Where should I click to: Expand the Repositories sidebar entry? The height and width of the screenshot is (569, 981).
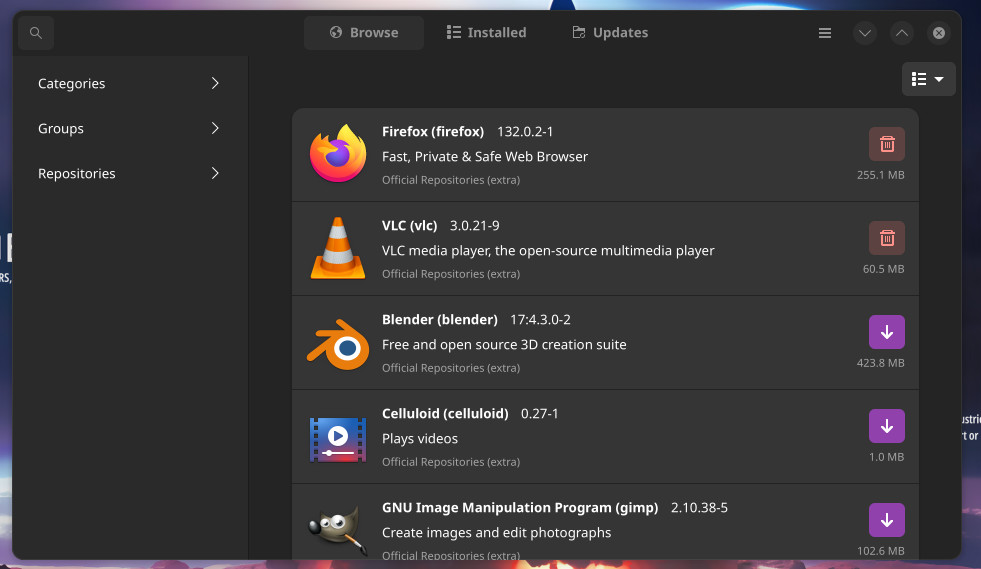point(129,173)
